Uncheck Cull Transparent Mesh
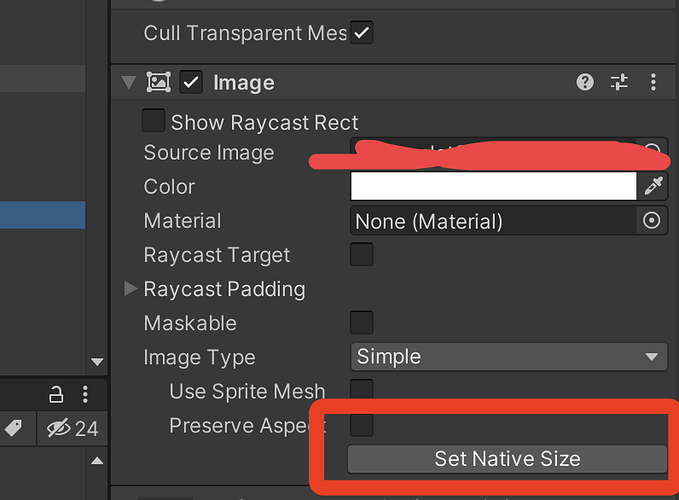 pos(362,33)
